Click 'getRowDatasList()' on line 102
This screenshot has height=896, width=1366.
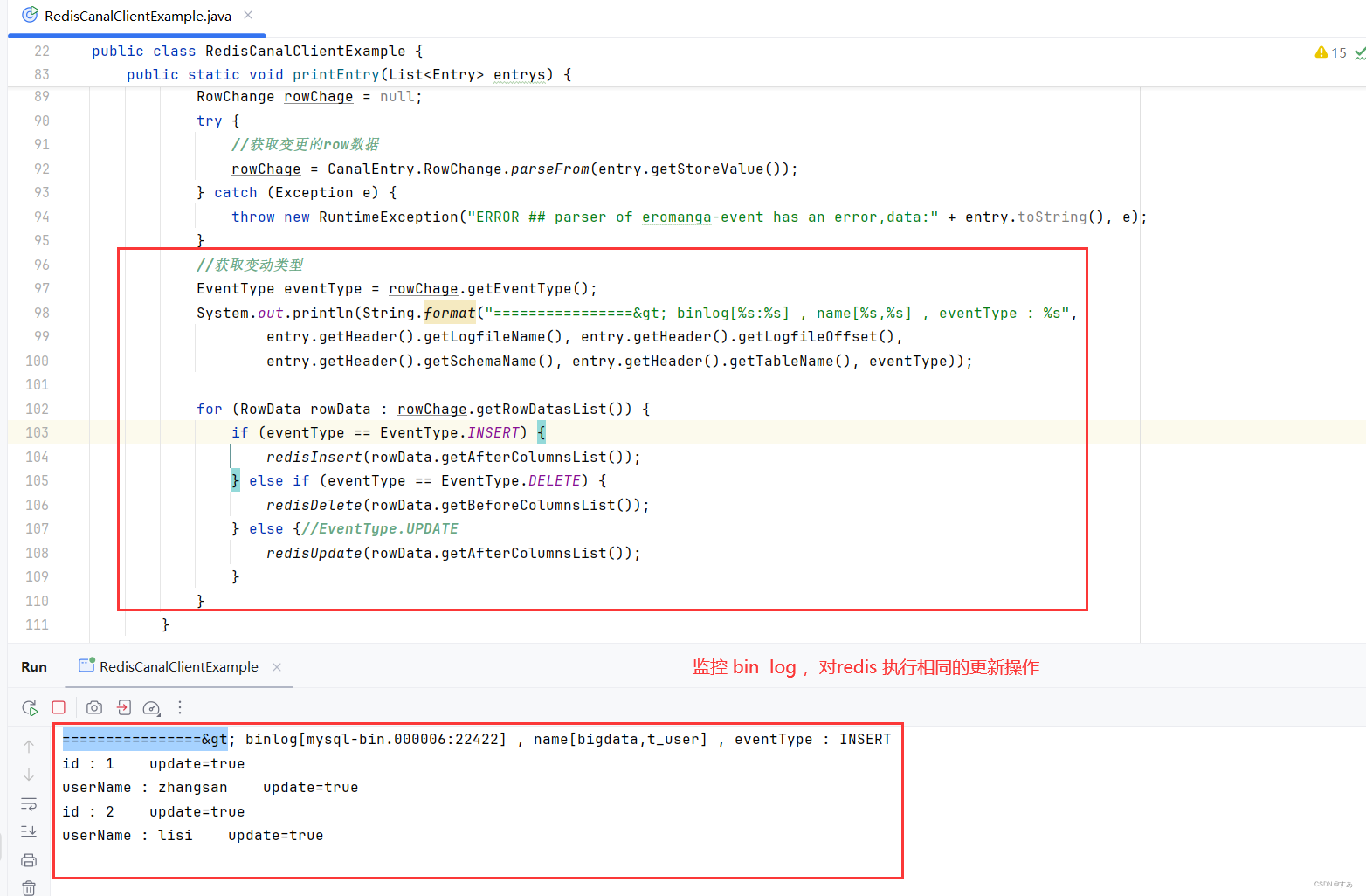(554, 409)
